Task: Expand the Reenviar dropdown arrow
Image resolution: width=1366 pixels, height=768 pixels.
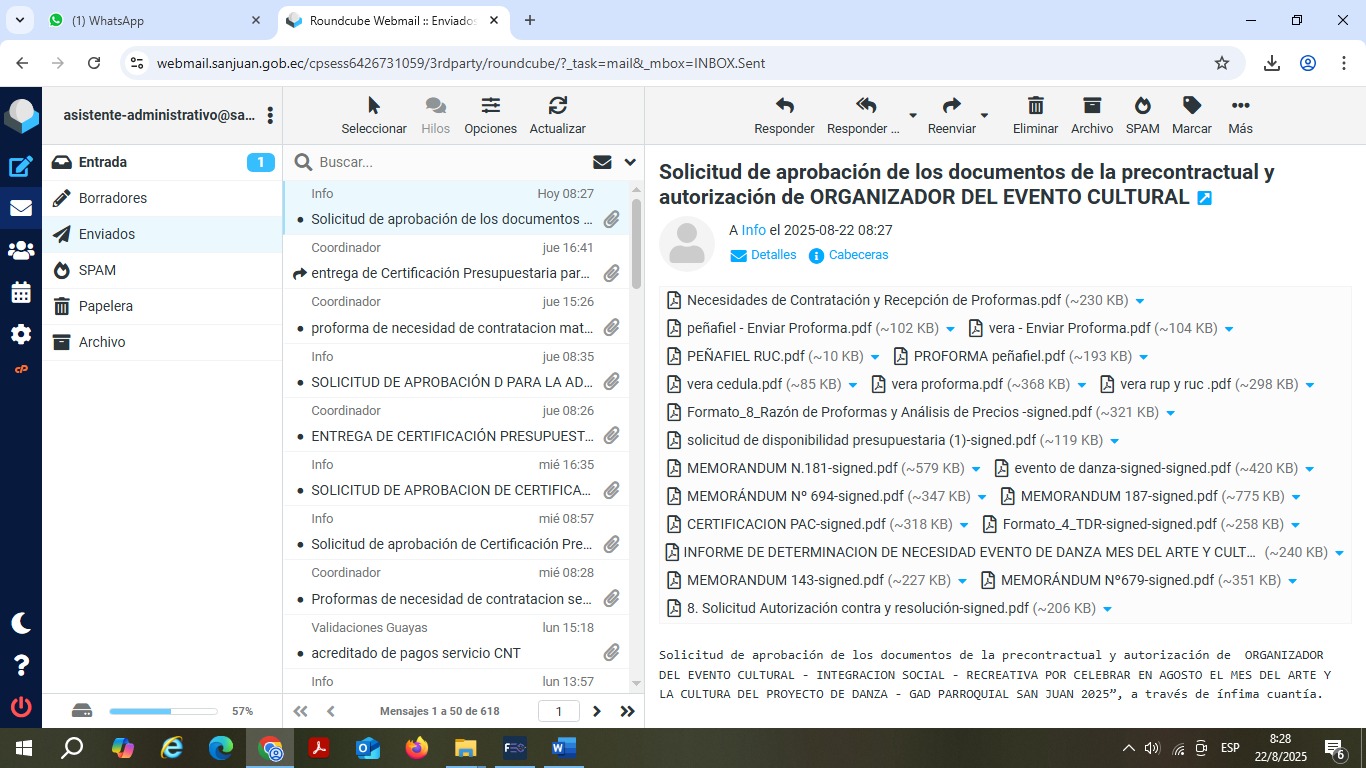Action: click(984, 116)
